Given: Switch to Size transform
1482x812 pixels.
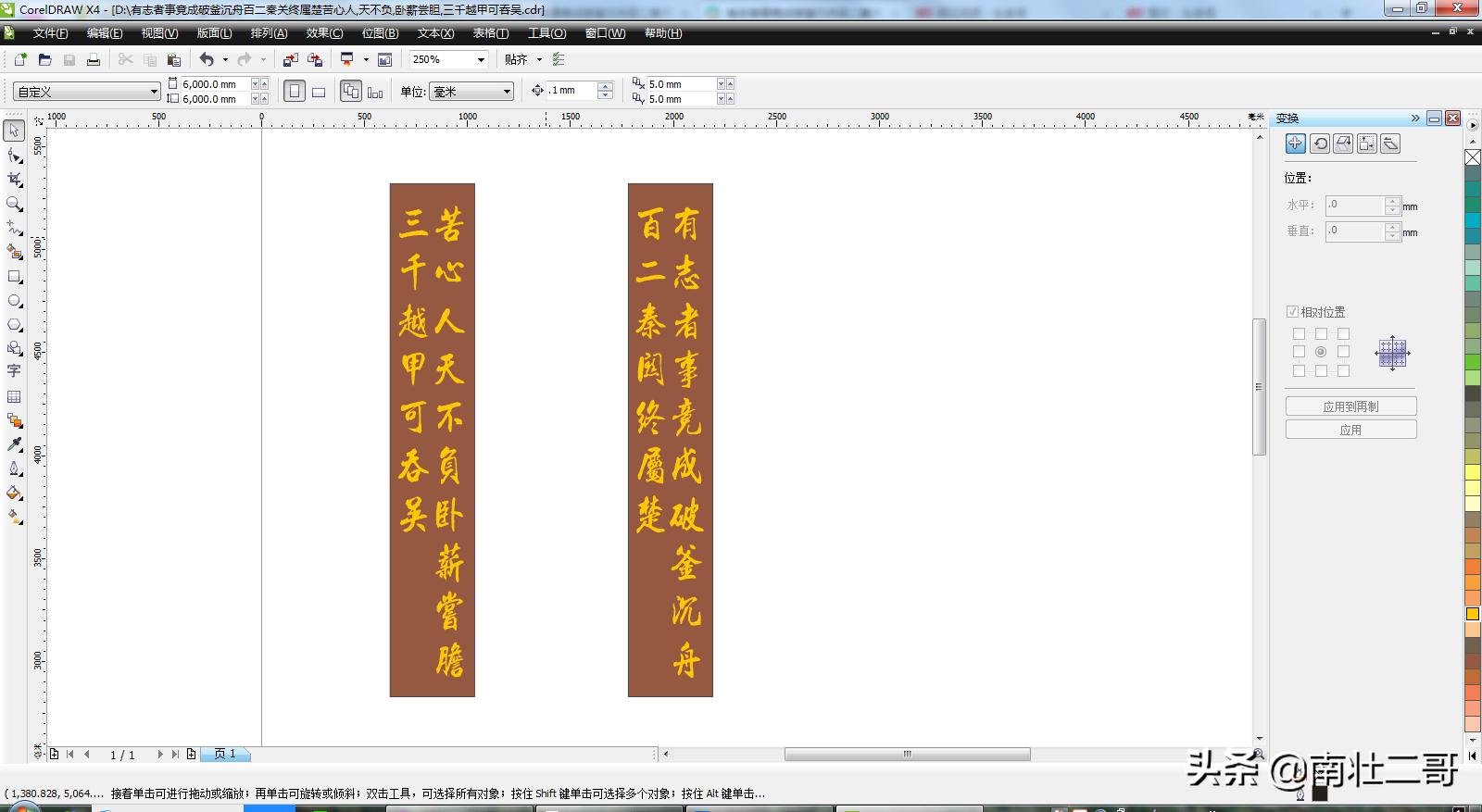Looking at the screenshot, I should [x=1366, y=144].
